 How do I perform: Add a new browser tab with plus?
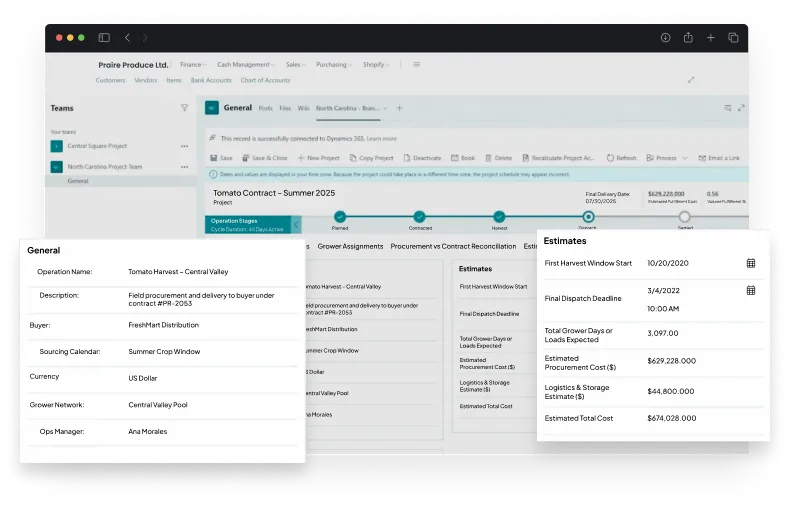pos(710,37)
